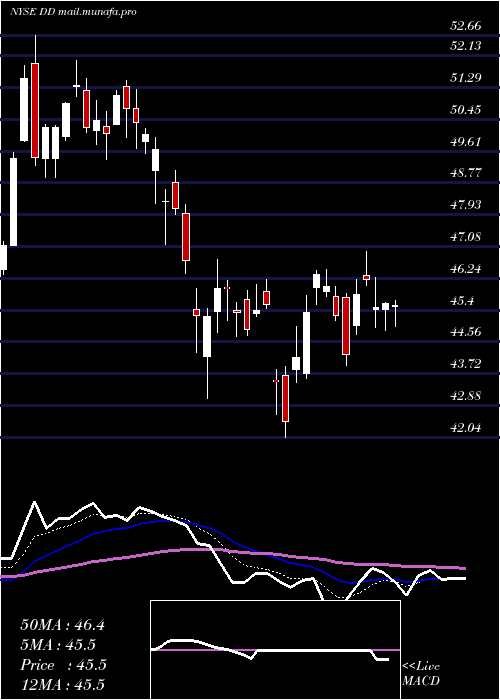Click the 42.04 price label
500x700 pixels.
click(466, 428)
